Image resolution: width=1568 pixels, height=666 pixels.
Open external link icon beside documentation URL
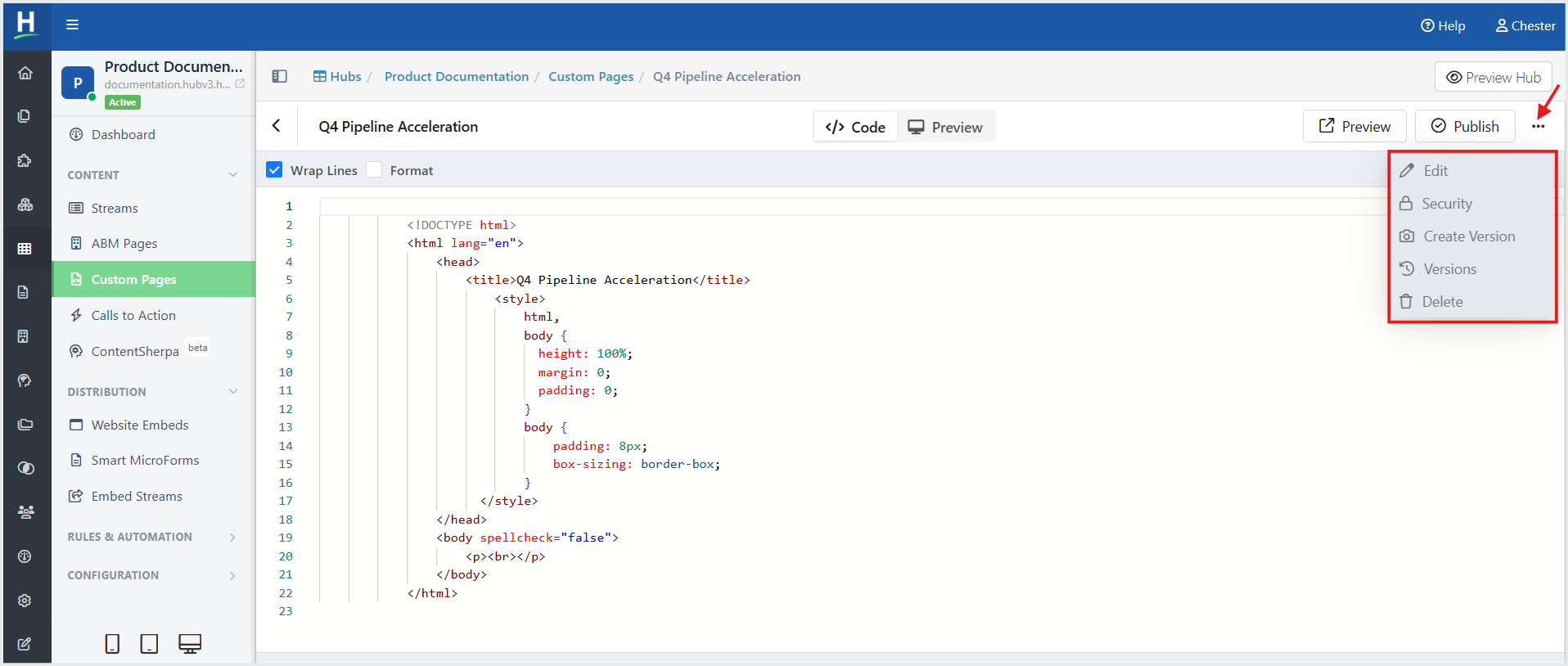240,83
